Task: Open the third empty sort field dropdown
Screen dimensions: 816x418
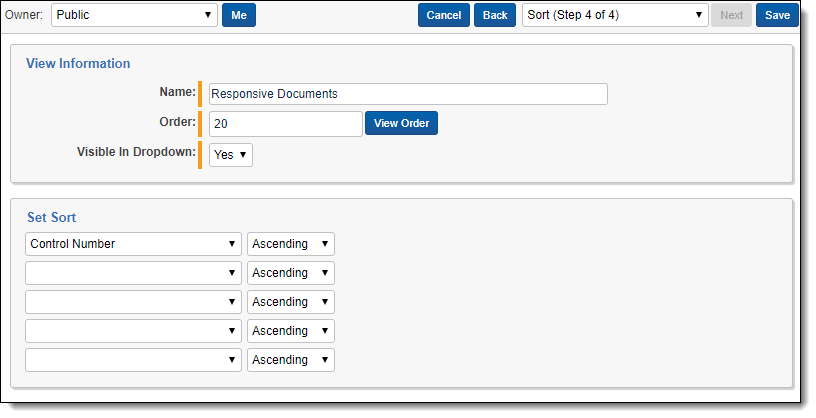Action: point(133,302)
